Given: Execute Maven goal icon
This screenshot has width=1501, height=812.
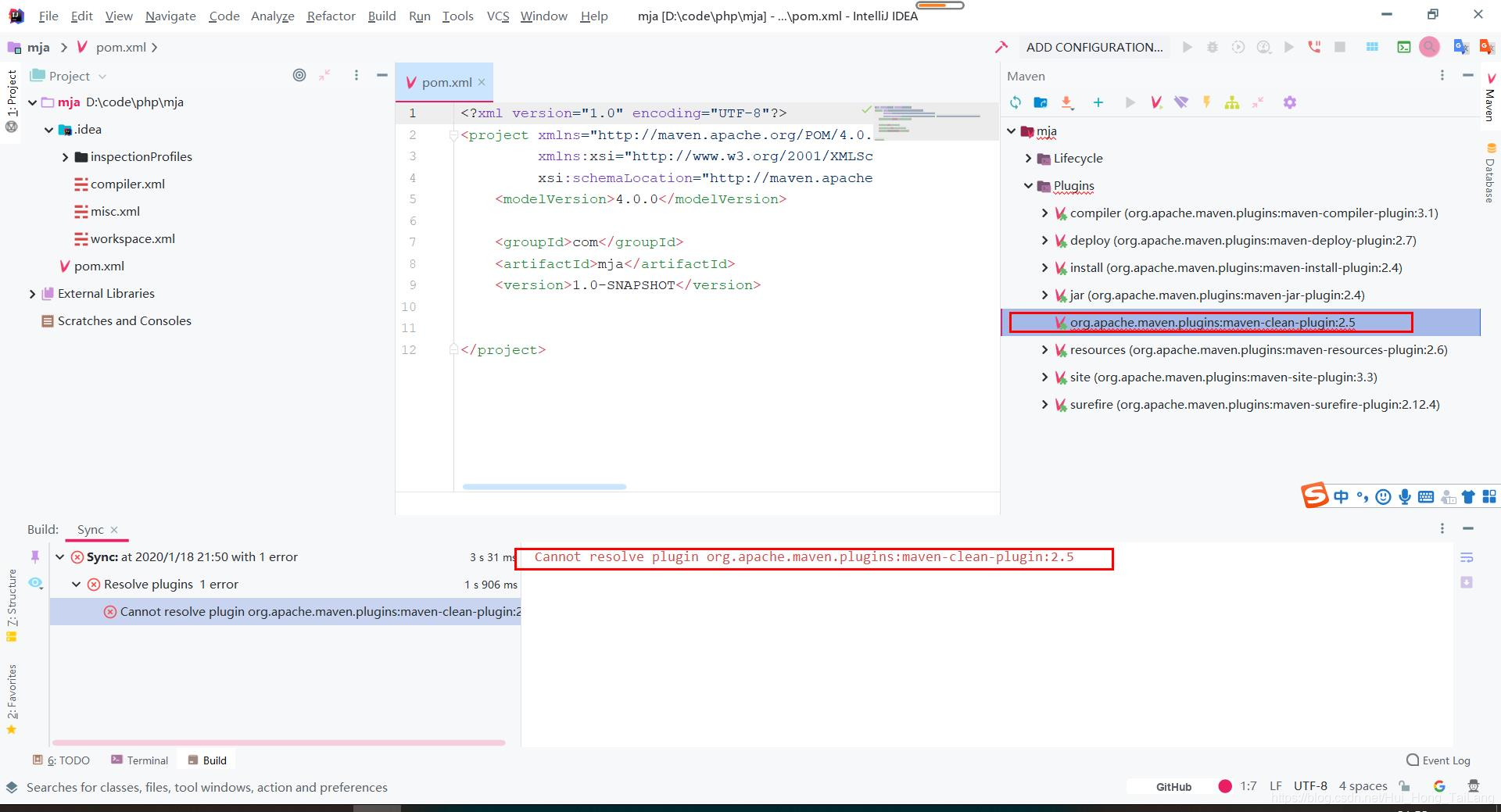Looking at the screenshot, I should (x=1156, y=102).
